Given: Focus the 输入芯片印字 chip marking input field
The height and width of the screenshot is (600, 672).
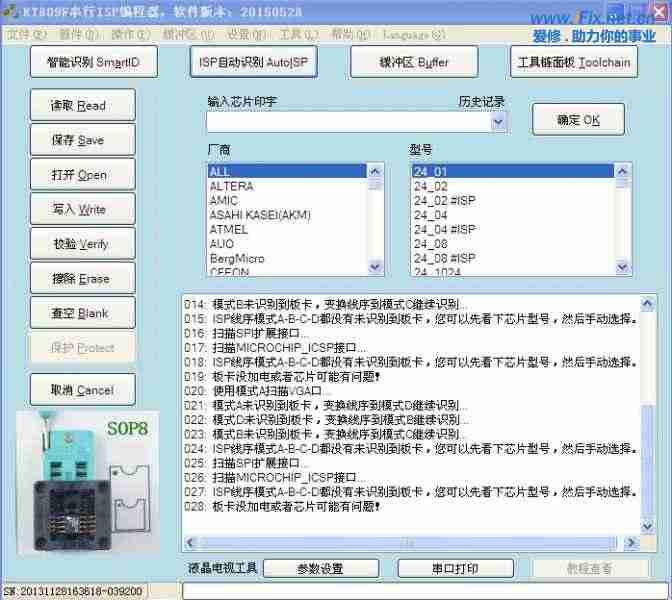Looking at the screenshot, I should tap(349, 123).
